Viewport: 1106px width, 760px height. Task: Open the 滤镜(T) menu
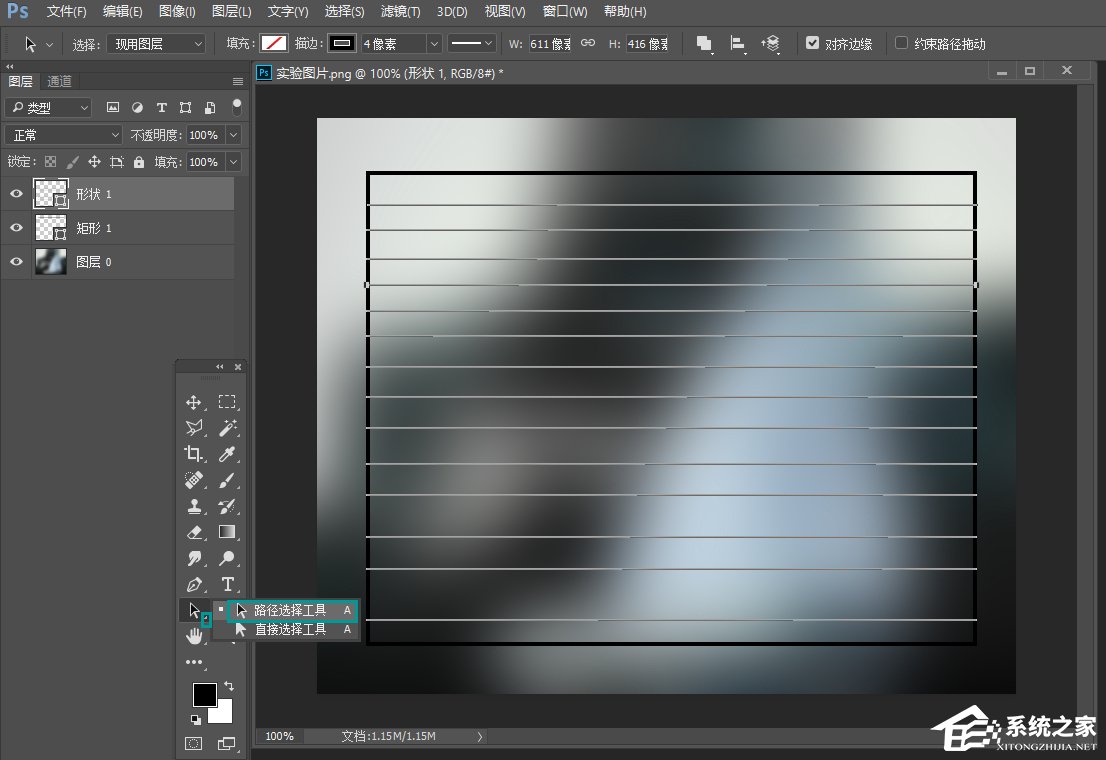[x=400, y=12]
